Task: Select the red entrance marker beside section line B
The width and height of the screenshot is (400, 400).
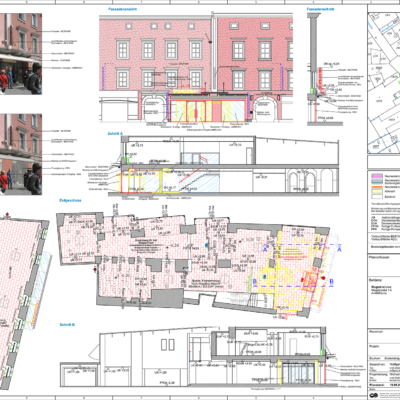Action: (323, 278)
